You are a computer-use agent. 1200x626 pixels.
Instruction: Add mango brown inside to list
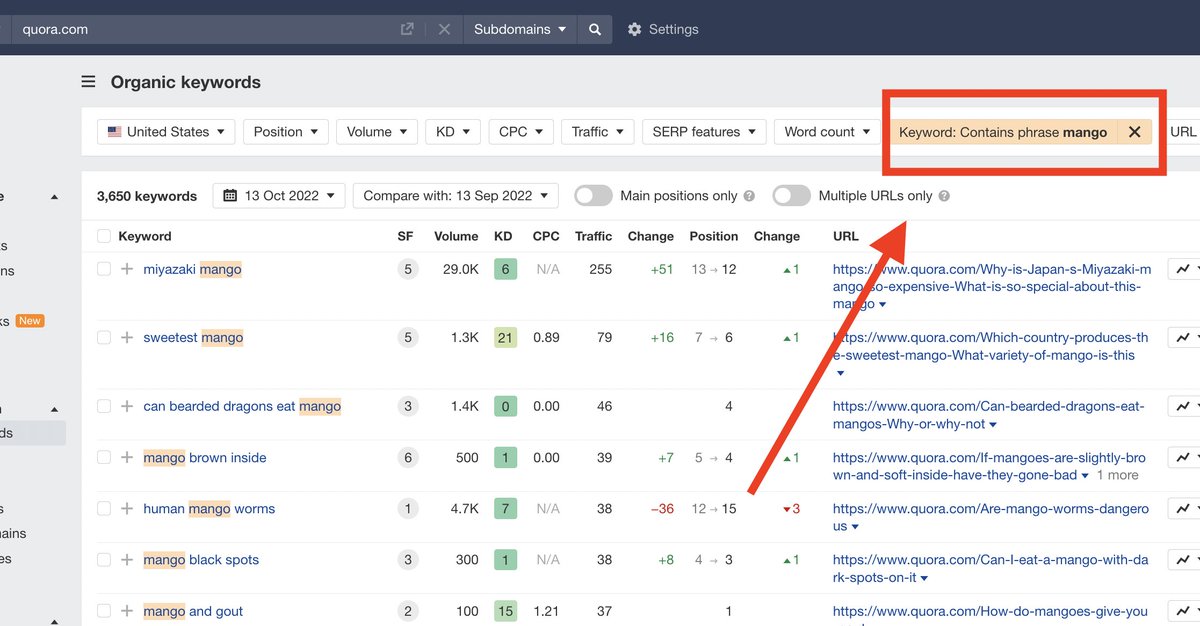(x=127, y=457)
